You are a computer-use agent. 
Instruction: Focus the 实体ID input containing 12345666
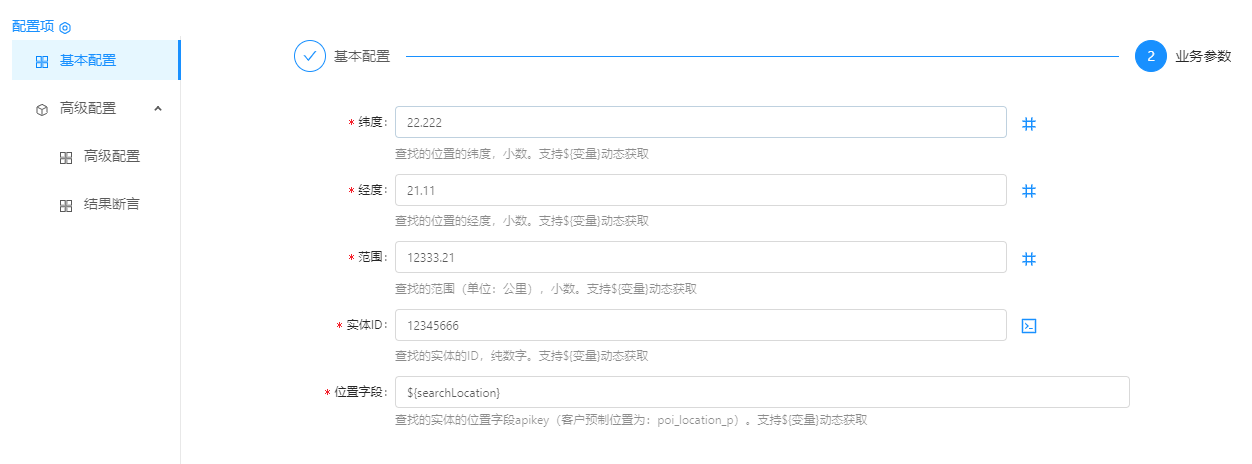tap(700, 325)
